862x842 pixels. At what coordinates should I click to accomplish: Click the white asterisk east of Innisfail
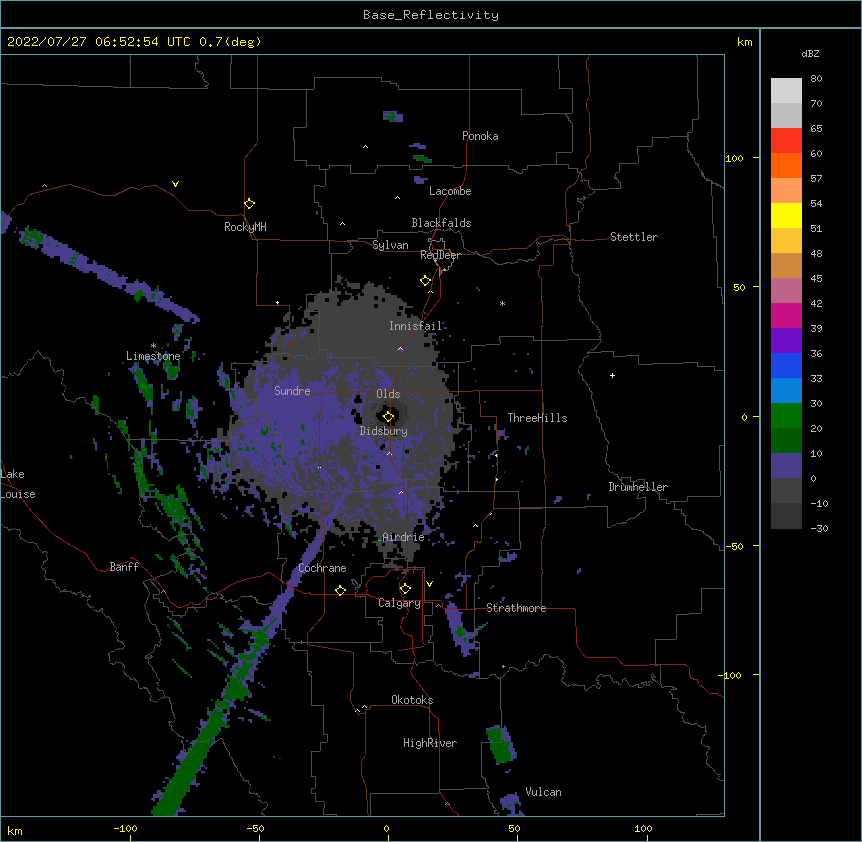(502, 303)
